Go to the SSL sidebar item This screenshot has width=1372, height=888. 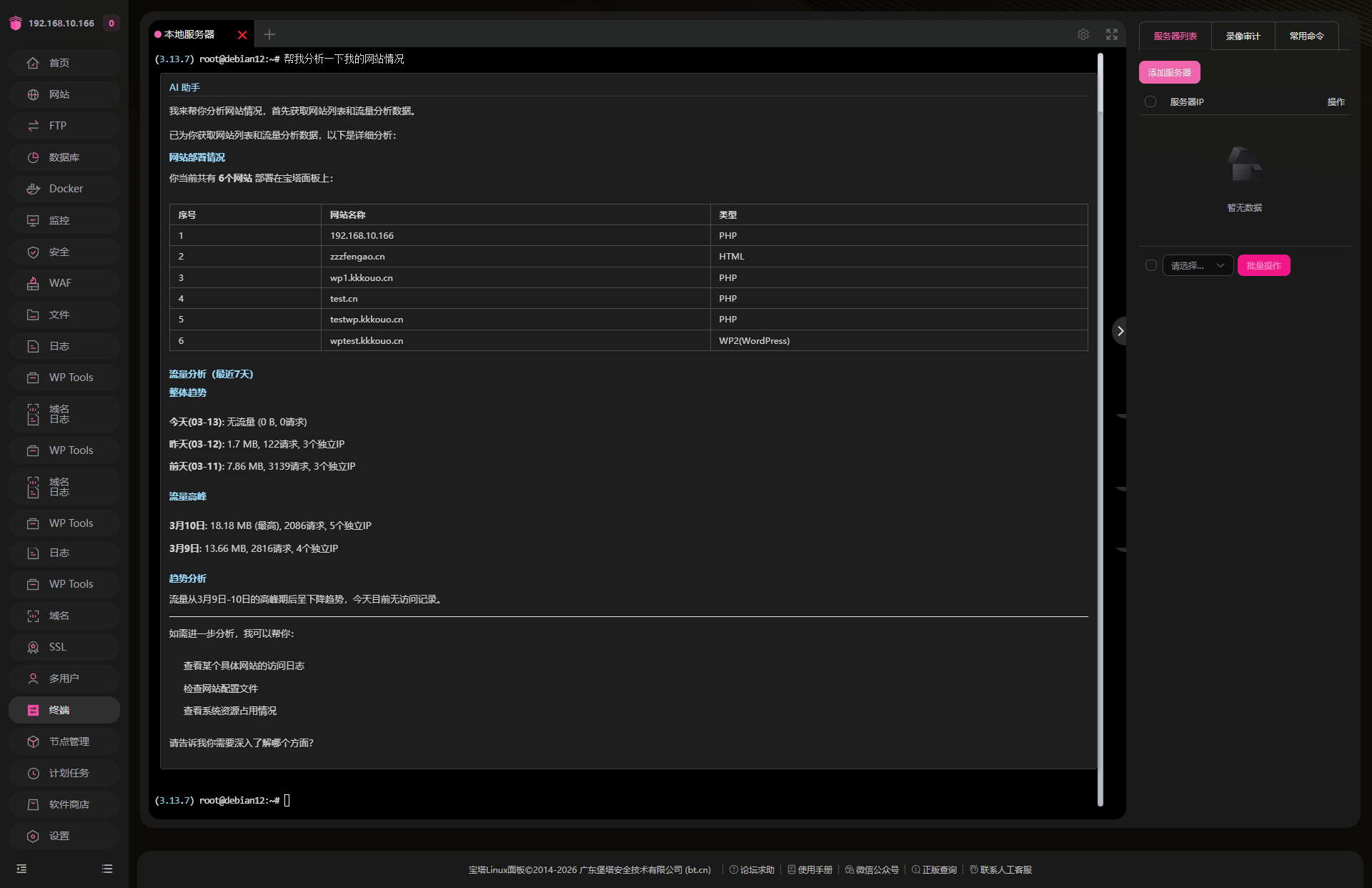coord(64,647)
